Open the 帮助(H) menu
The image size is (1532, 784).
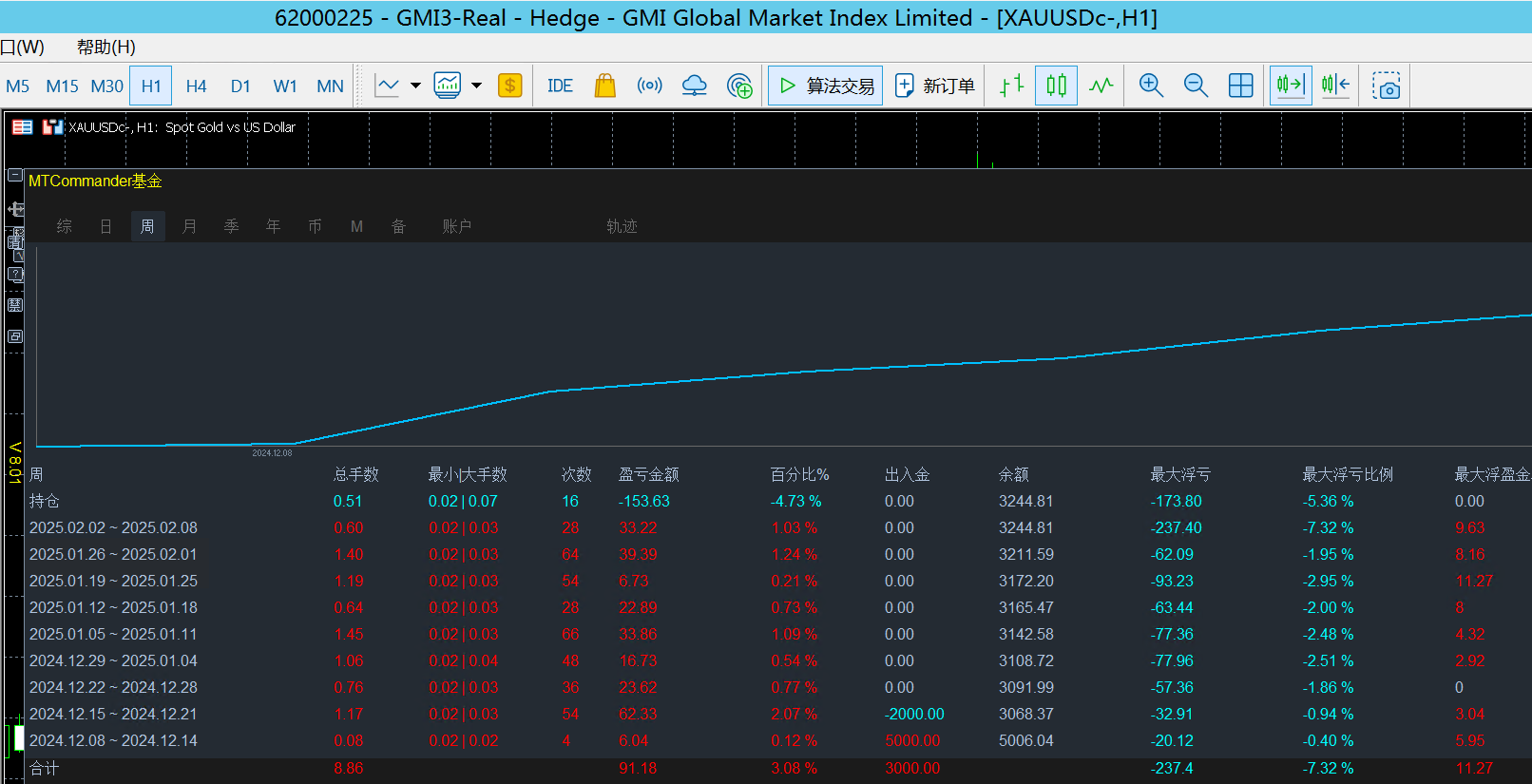click(x=106, y=47)
